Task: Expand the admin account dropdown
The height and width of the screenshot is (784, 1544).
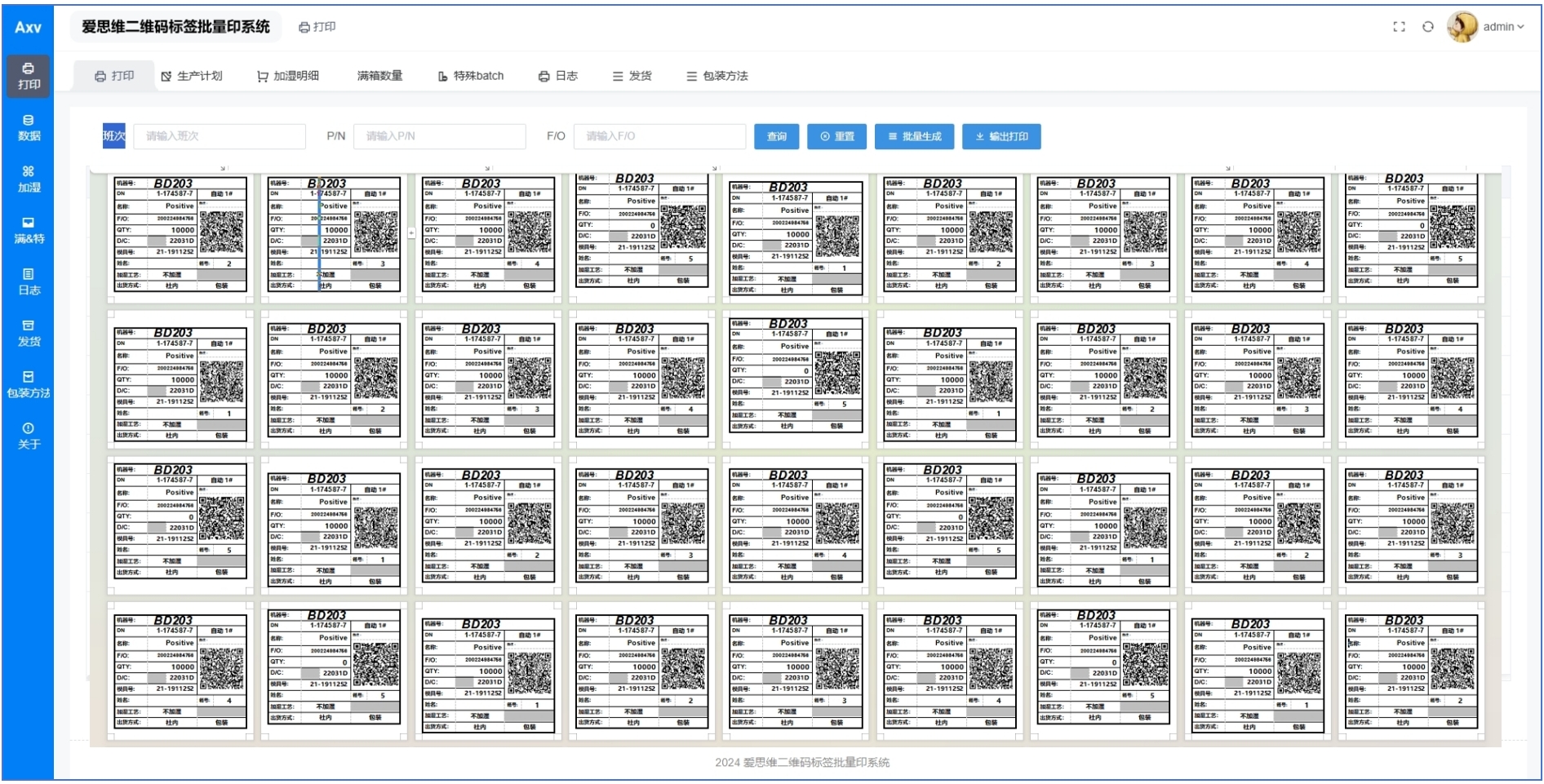Action: [1503, 27]
